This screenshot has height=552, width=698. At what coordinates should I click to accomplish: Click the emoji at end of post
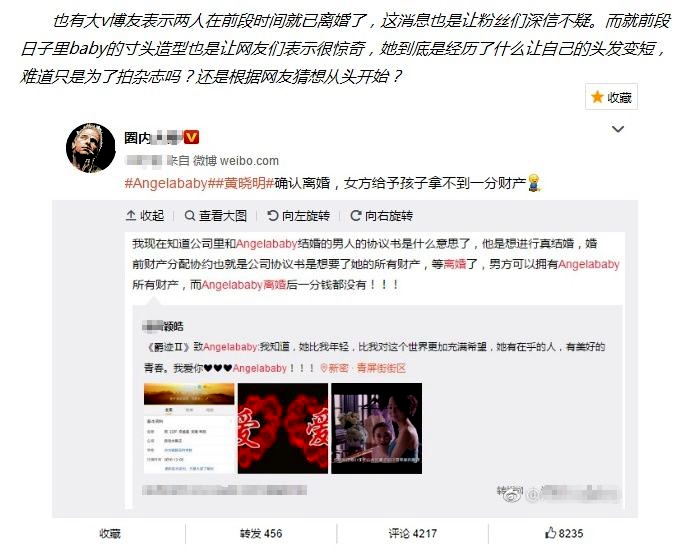tap(534, 183)
